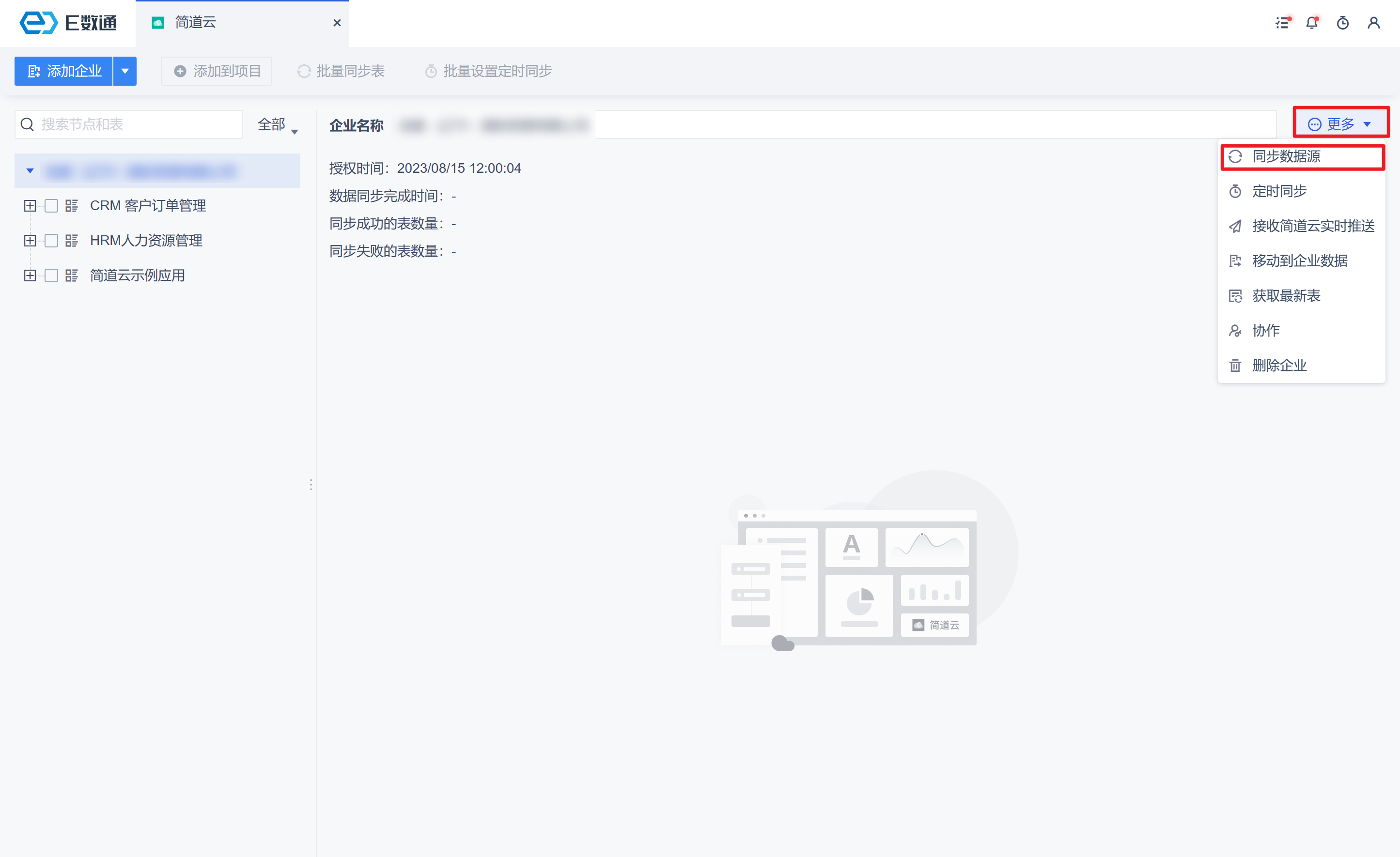The image size is (1400, 857).
Task: Open the notification bell icon
Action: coord(1312,23)
